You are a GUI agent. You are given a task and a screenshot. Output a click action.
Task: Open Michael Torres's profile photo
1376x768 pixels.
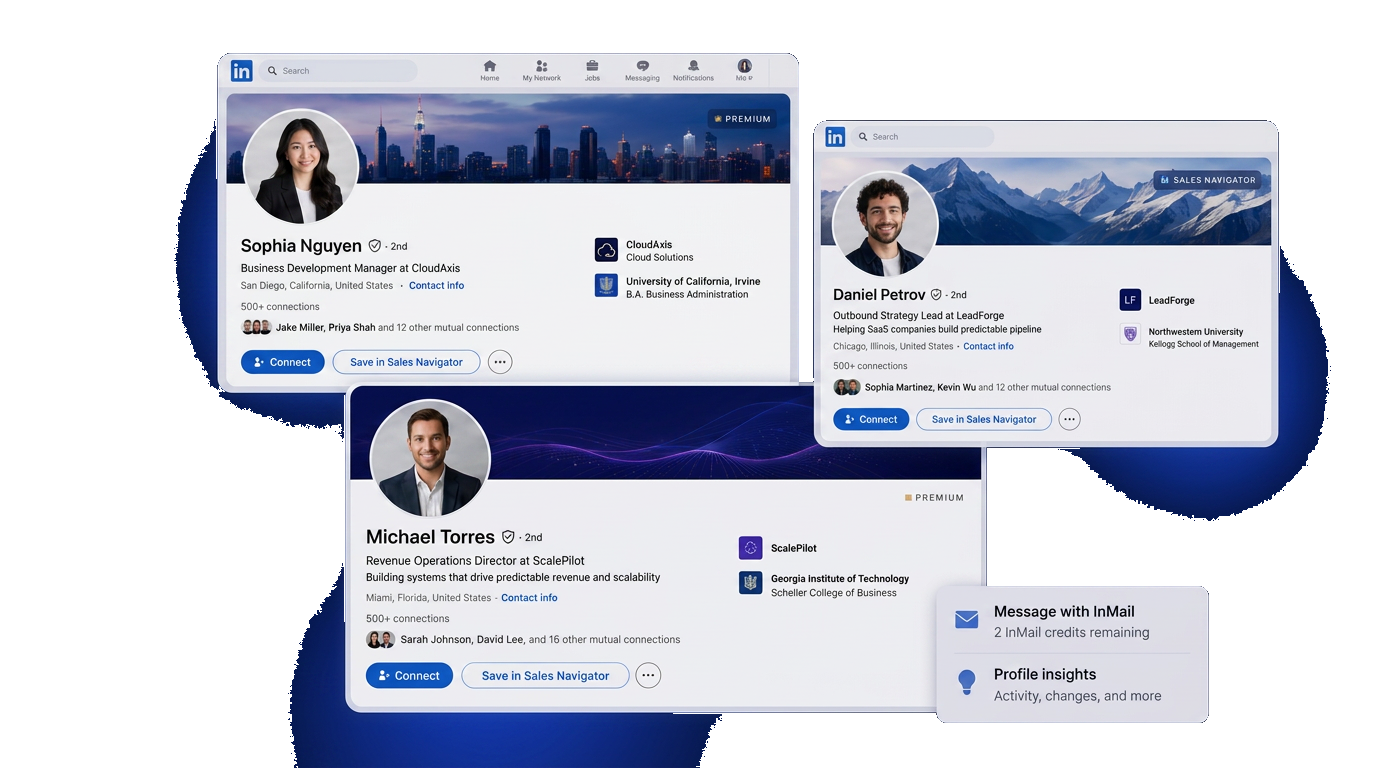pos(430,459)
